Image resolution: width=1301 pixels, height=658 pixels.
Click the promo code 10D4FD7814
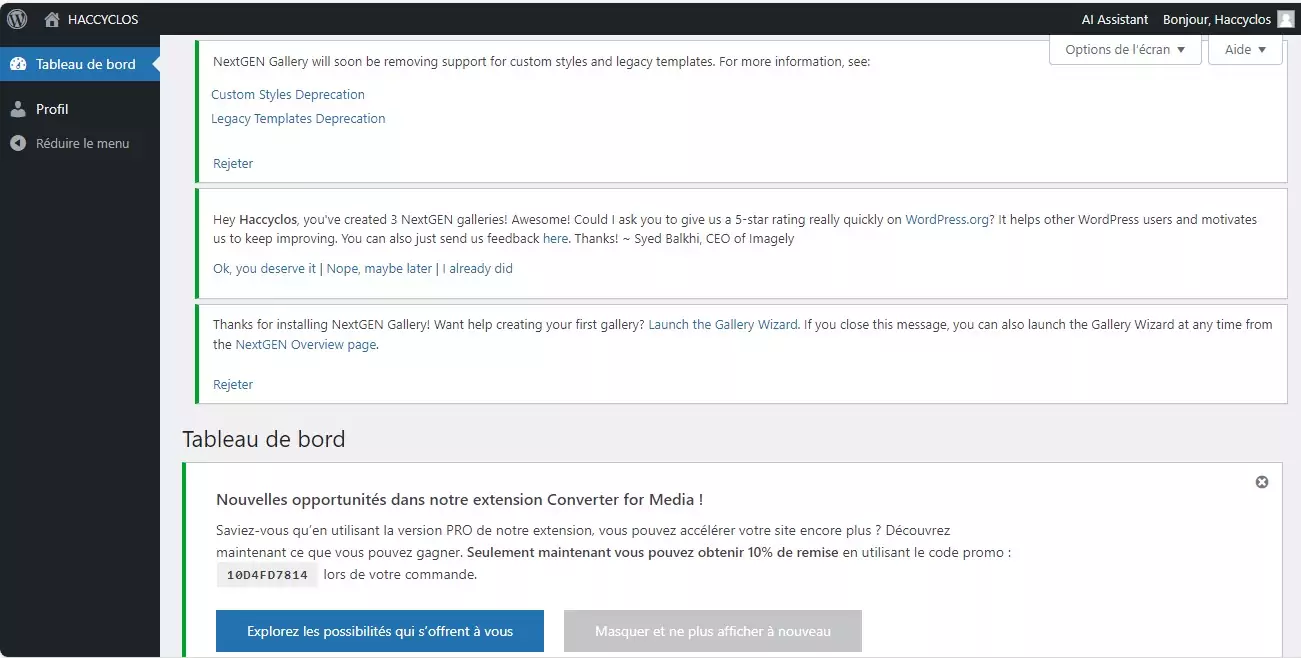pyautogui.click(x=267, y=575)
